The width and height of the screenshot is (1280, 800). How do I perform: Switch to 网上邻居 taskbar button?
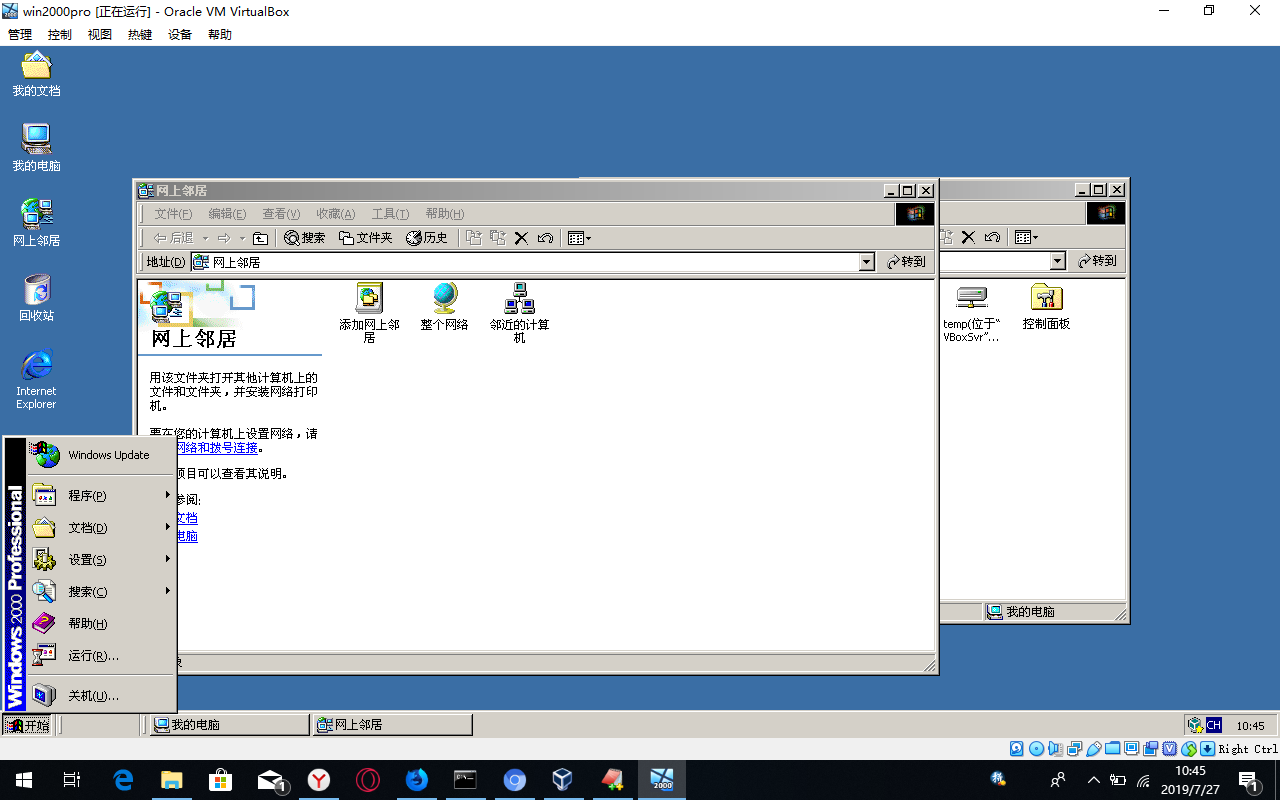(392, 725)
